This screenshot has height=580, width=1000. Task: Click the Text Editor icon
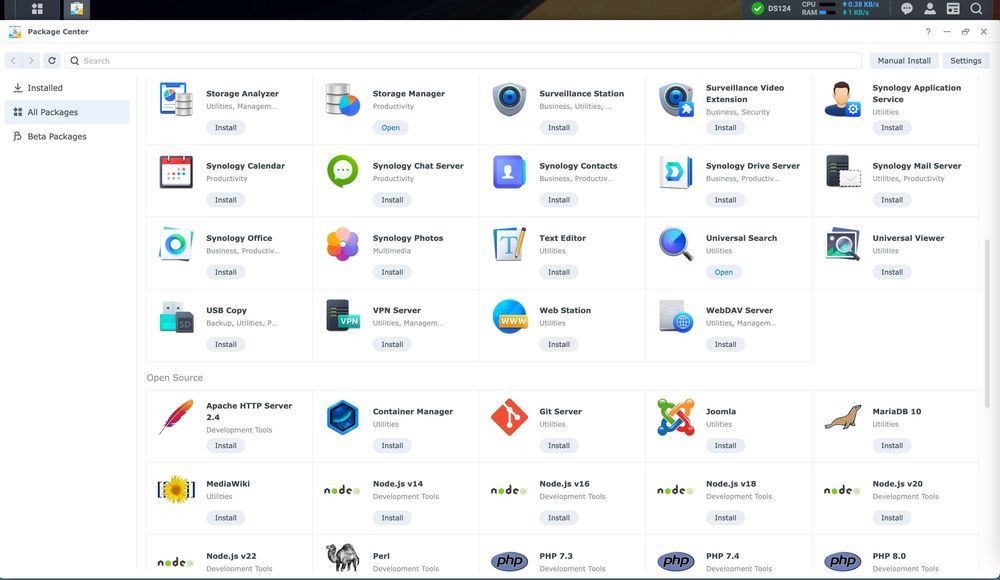click(509, 244)
